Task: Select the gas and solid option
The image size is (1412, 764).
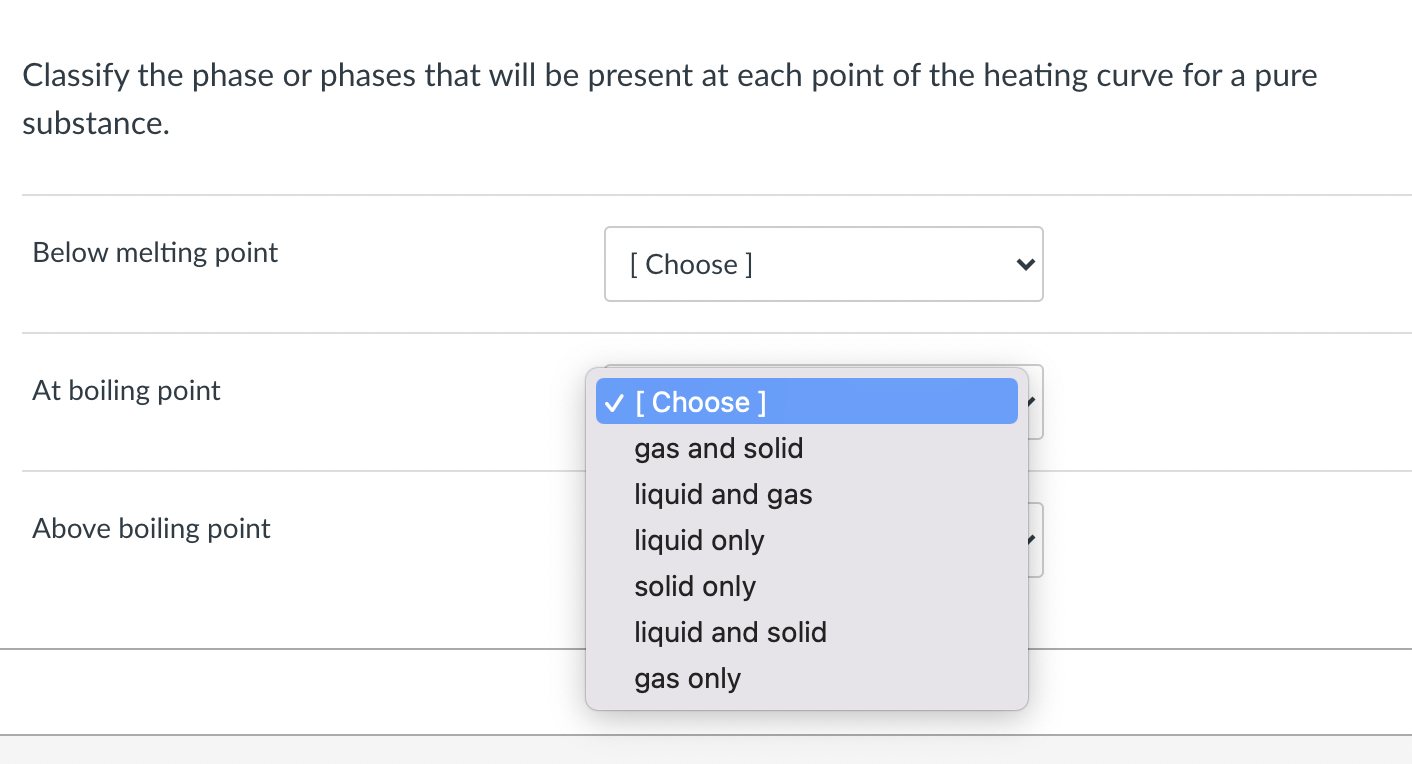Action: pos(718,448)
